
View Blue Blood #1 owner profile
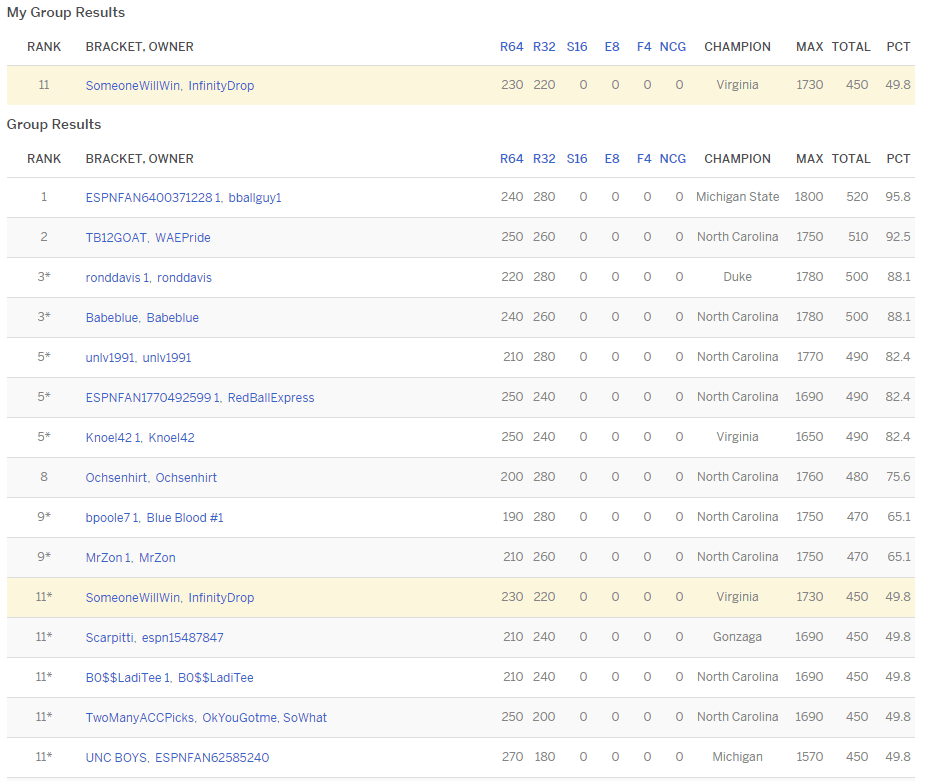[185, 518]
